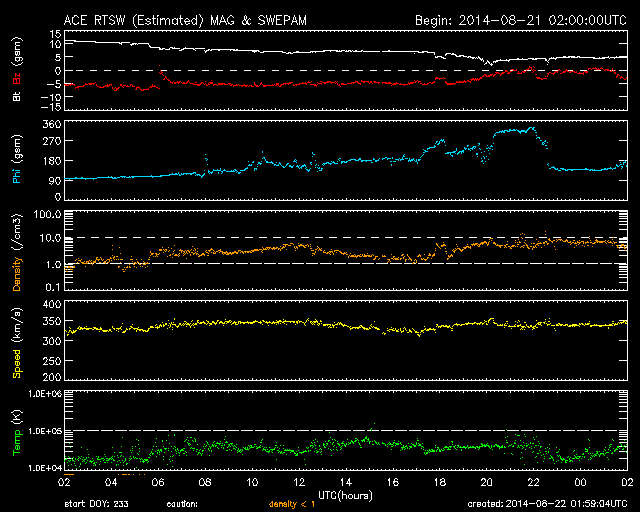Click the 14 hour label on the time axis
This screenshot has height=512, width=640.
[346, 482]
